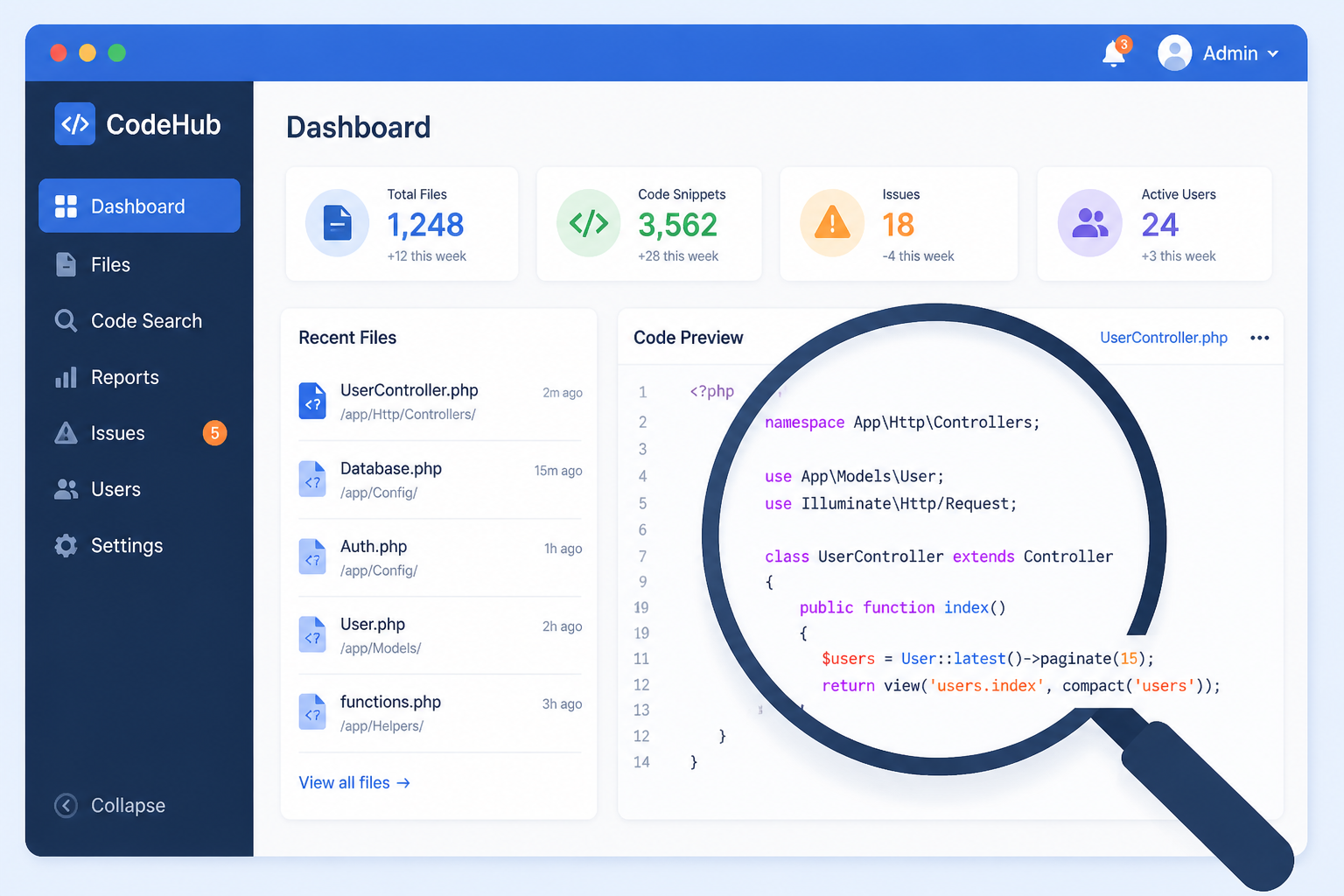The width and height of the screenshot is (1344, 896).
Task: Click the 1,248 total files value
Action: 425,225
